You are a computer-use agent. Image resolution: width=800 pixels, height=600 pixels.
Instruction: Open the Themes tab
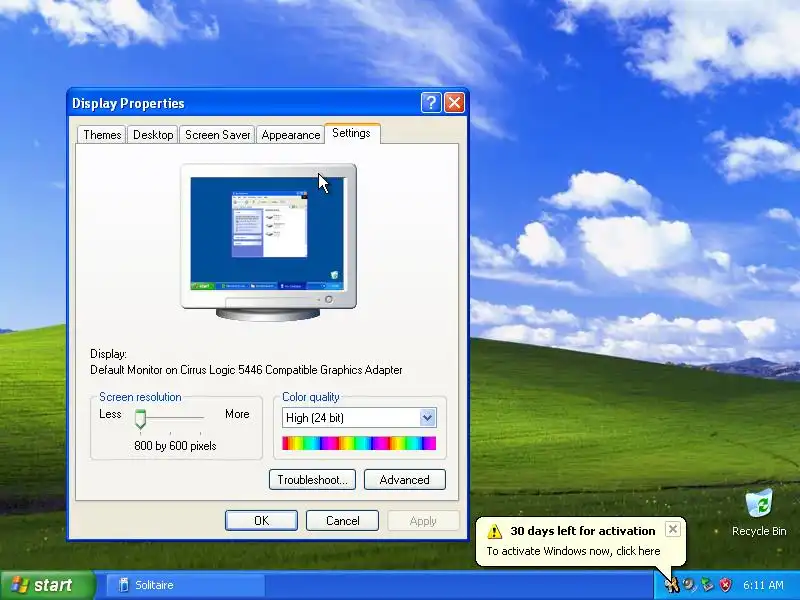point(102,135)
